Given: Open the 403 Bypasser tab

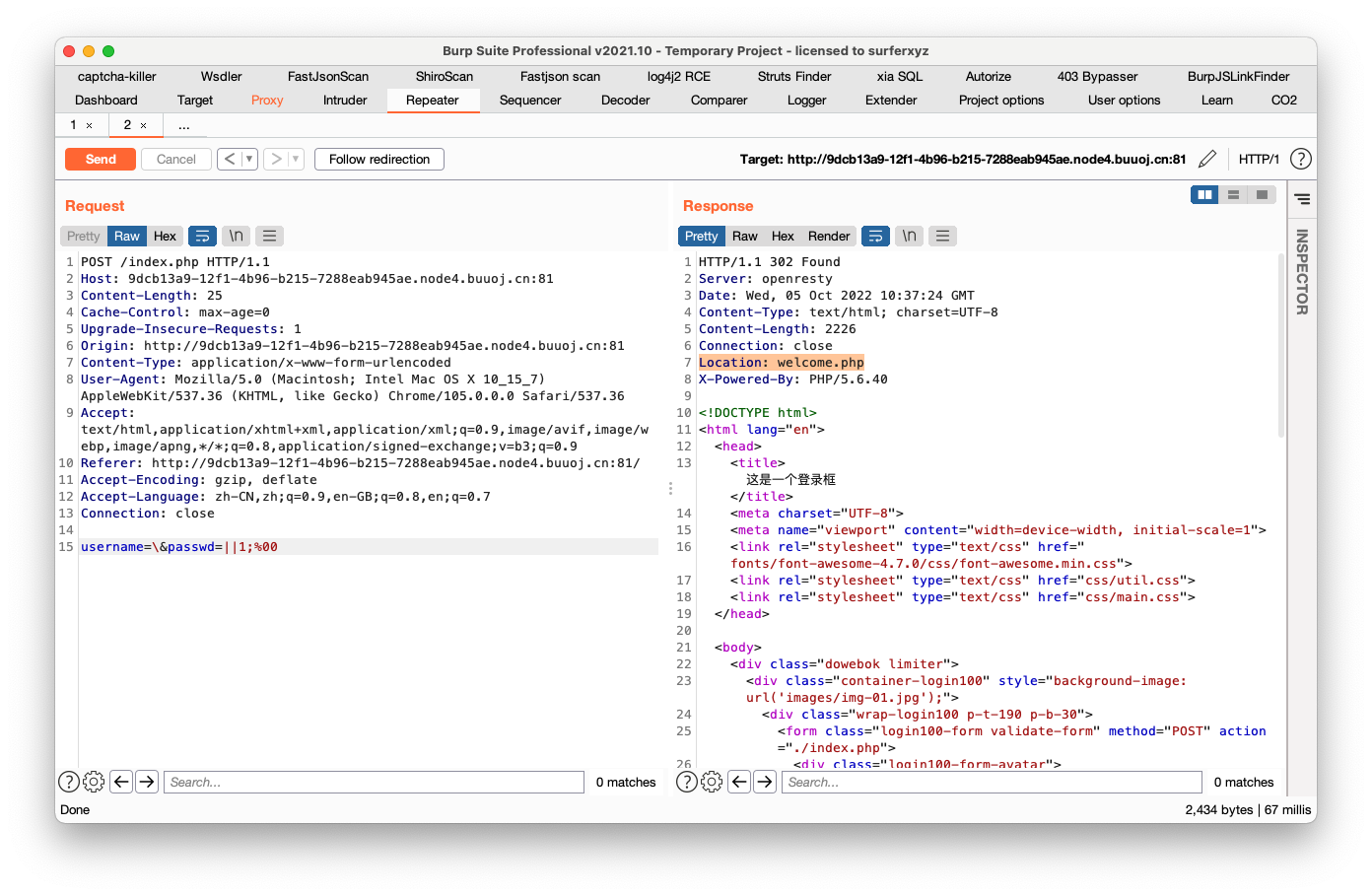Looking at the screenshot, I should [x=1097, y=76].
